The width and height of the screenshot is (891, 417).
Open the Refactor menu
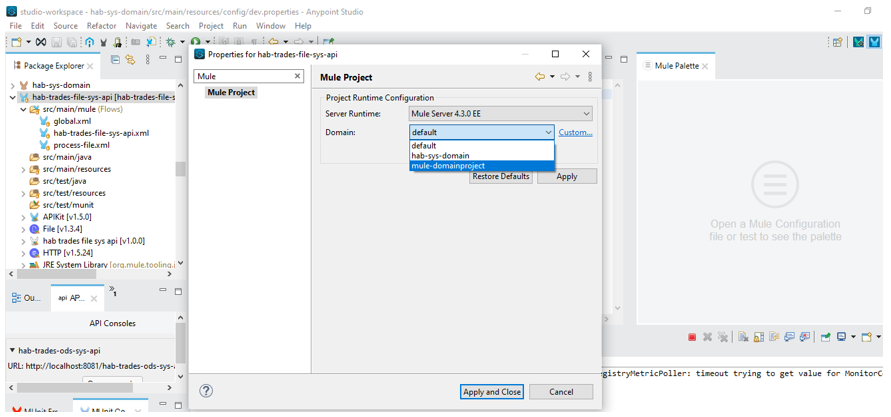coord(102,26)
